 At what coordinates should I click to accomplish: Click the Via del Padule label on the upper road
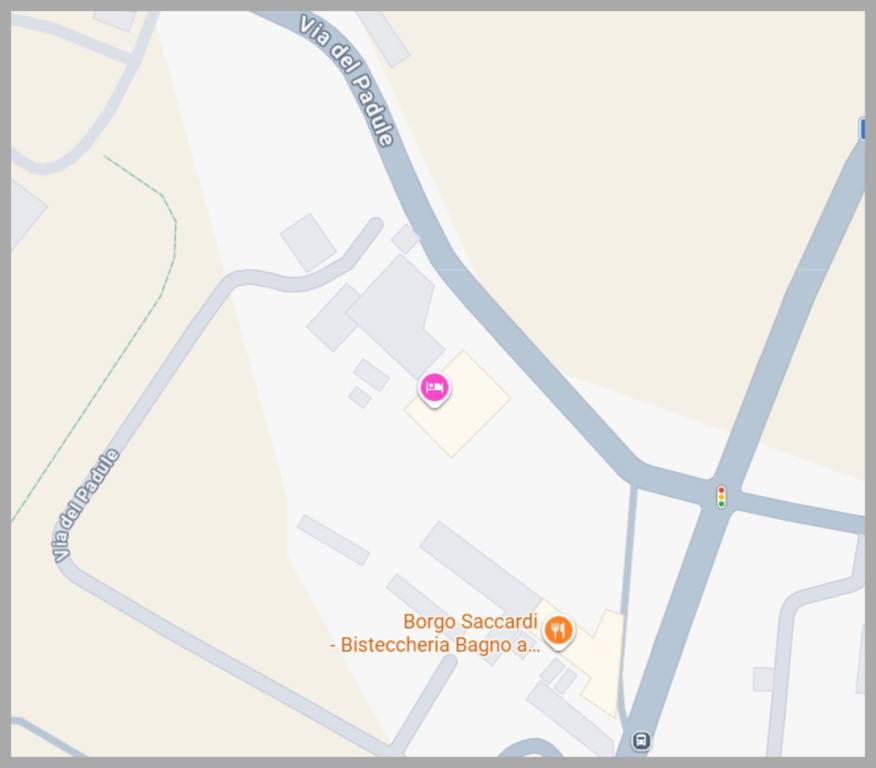tap(347, 81)
